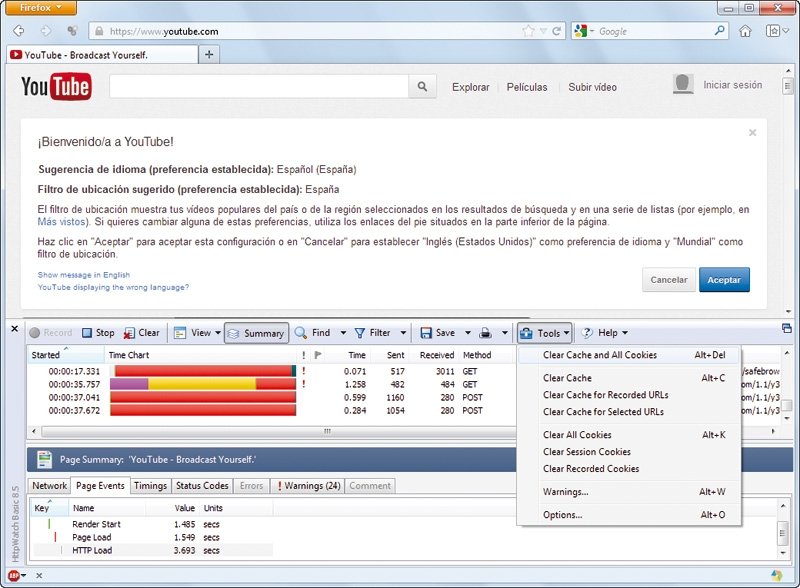Click the Google search engine dropdown icon
Viewport: 800px width, 588px height.
pos(584,31)
